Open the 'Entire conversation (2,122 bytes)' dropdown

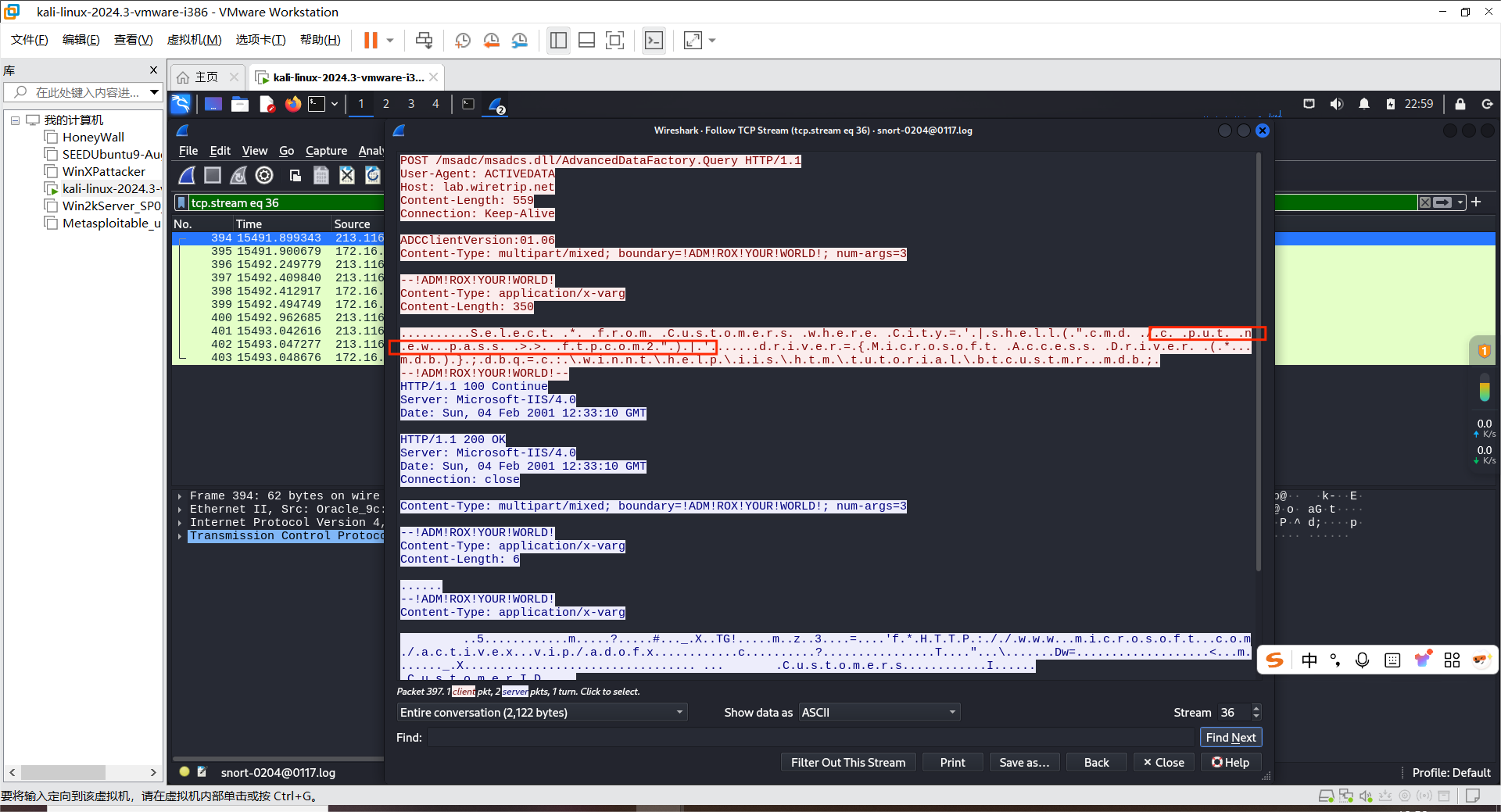click(x=543, y=713)
